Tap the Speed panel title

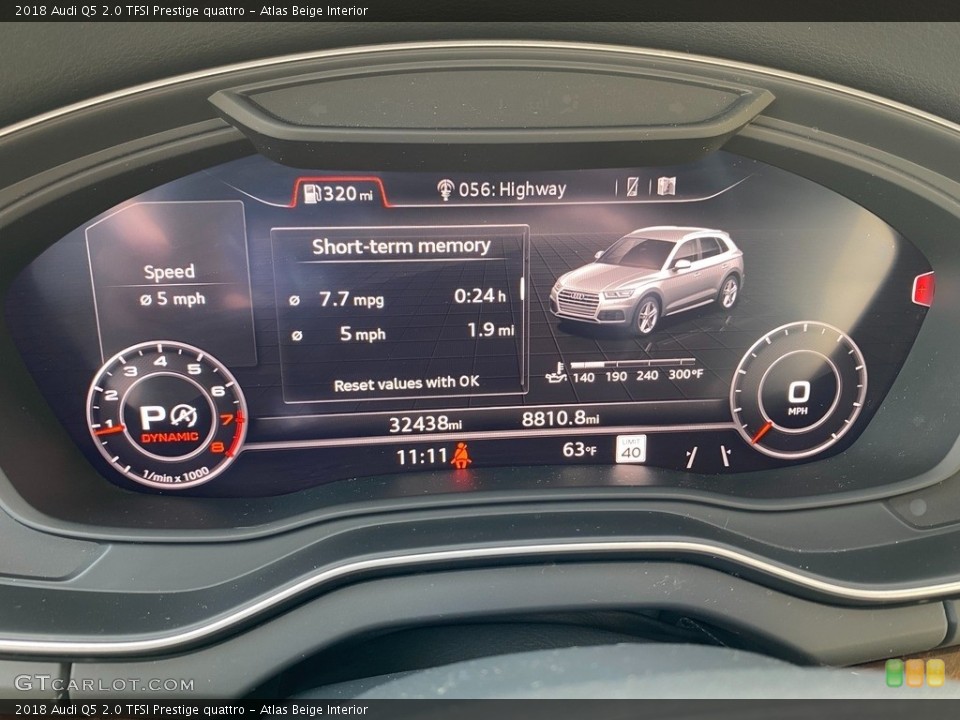pyautogui.click(x=169, y=272)
